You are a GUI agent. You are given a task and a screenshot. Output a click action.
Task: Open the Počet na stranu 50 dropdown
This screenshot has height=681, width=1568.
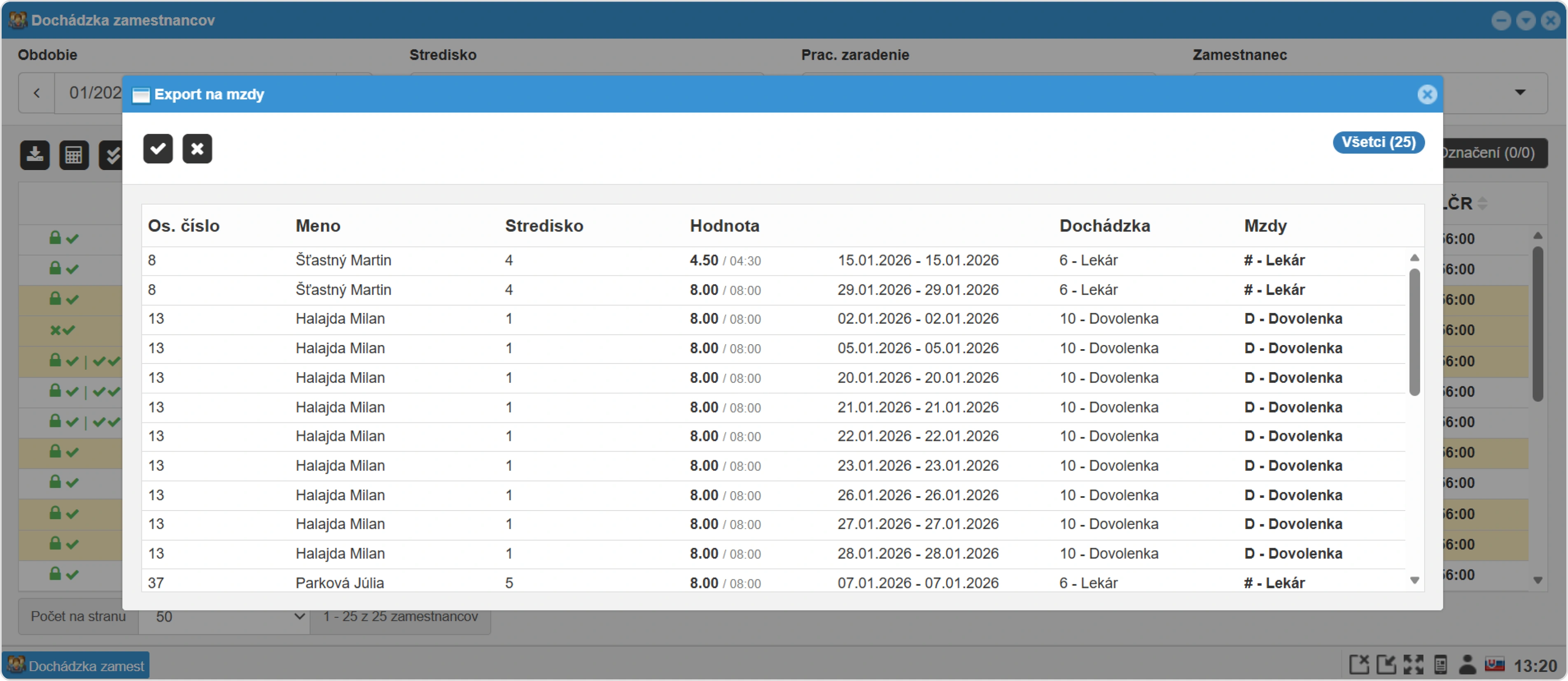pyautogui.click(x=224, y=616)
